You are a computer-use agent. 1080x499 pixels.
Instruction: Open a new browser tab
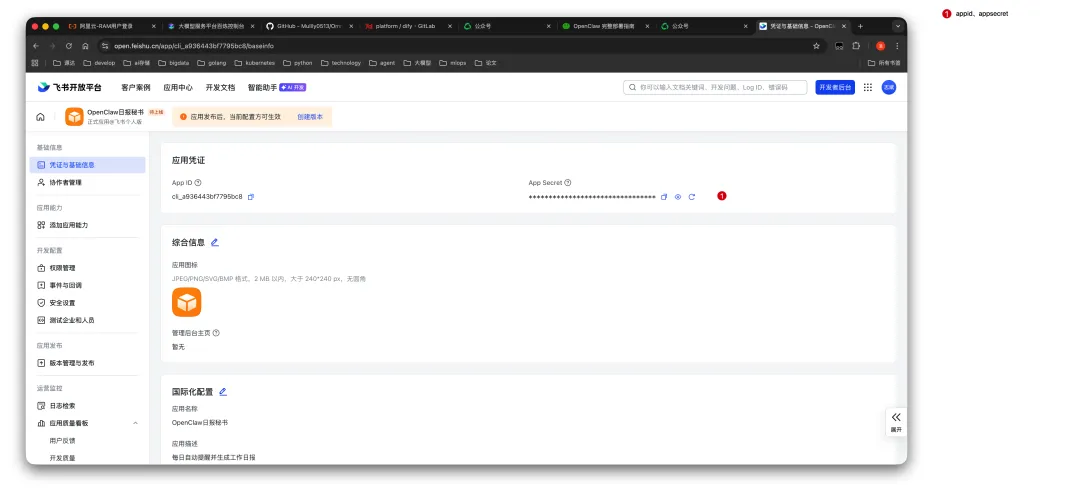pyautogui.click(x=860, y=26)
